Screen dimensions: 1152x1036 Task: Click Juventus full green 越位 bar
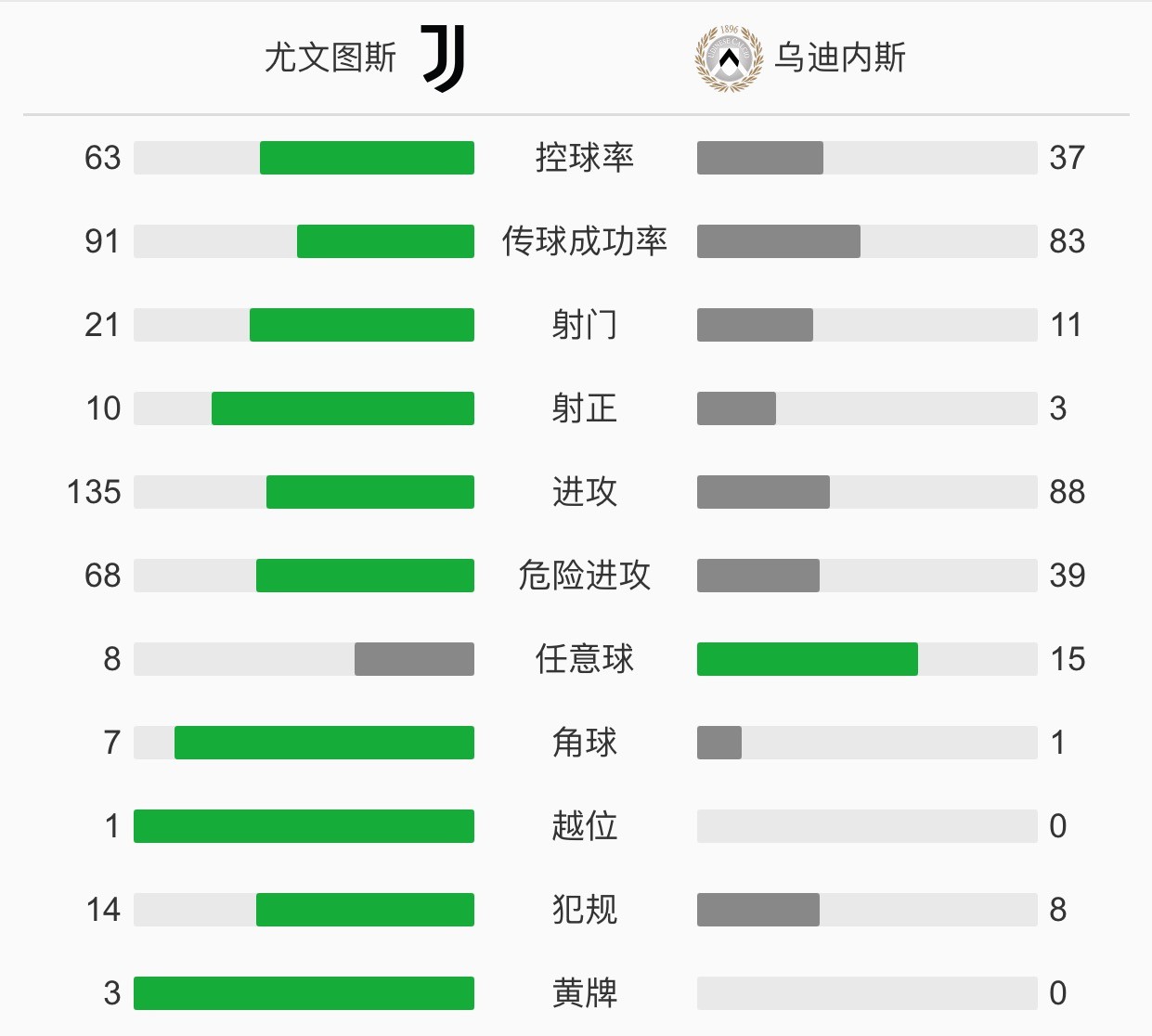pos(304,826)
